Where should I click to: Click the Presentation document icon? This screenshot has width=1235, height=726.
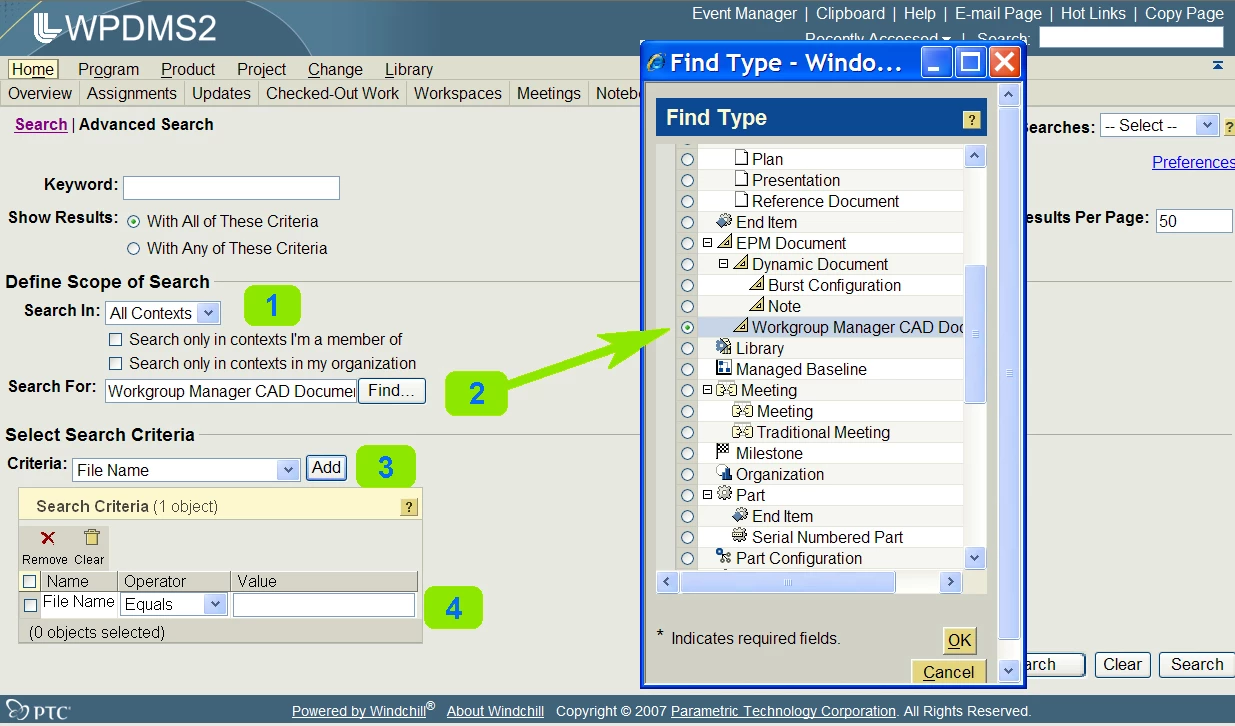pyautogui.click(x=742, y=179)
